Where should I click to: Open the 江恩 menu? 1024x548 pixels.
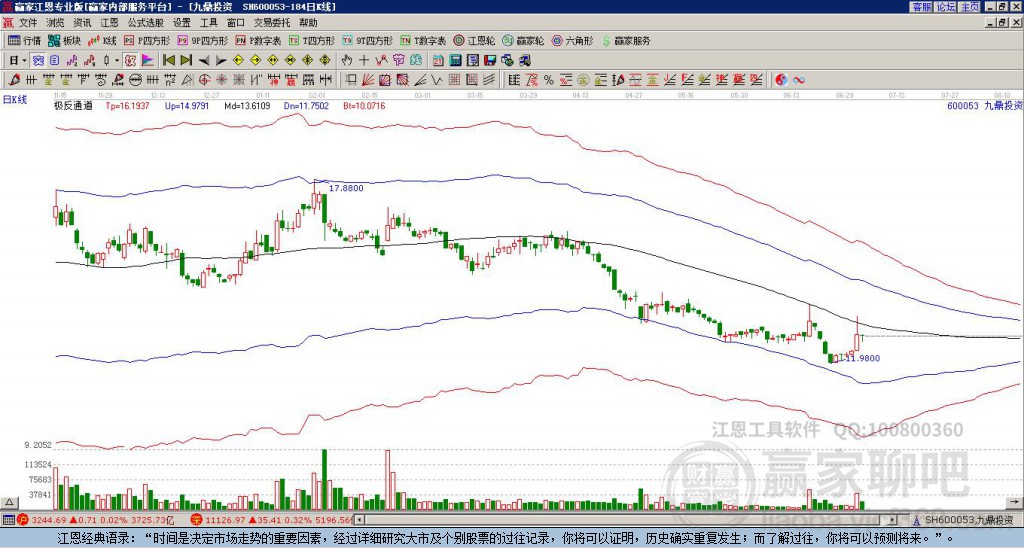pos(109,23)
